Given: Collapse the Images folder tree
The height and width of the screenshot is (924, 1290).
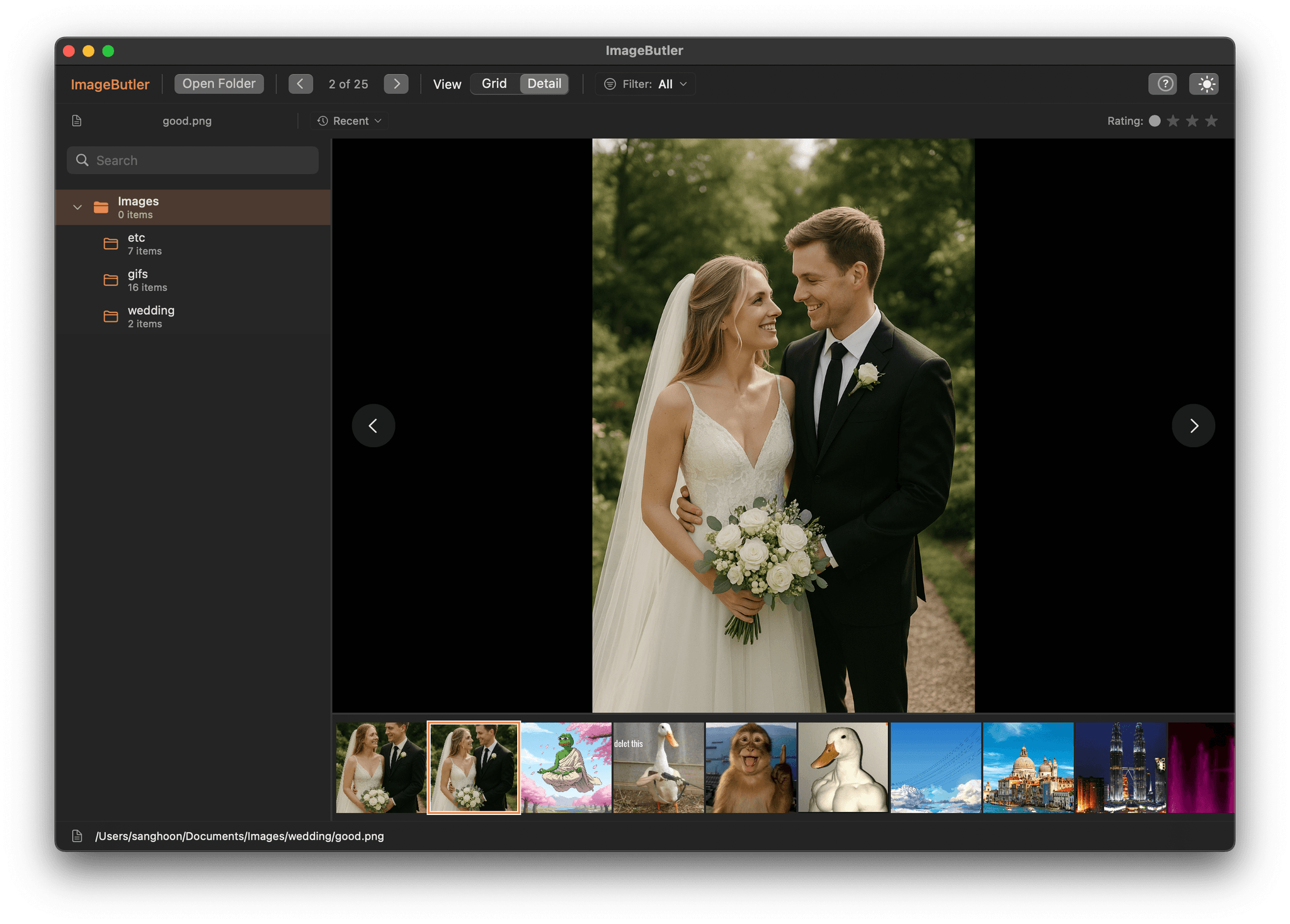Looking at the screenshot, I should click(77, 207).
